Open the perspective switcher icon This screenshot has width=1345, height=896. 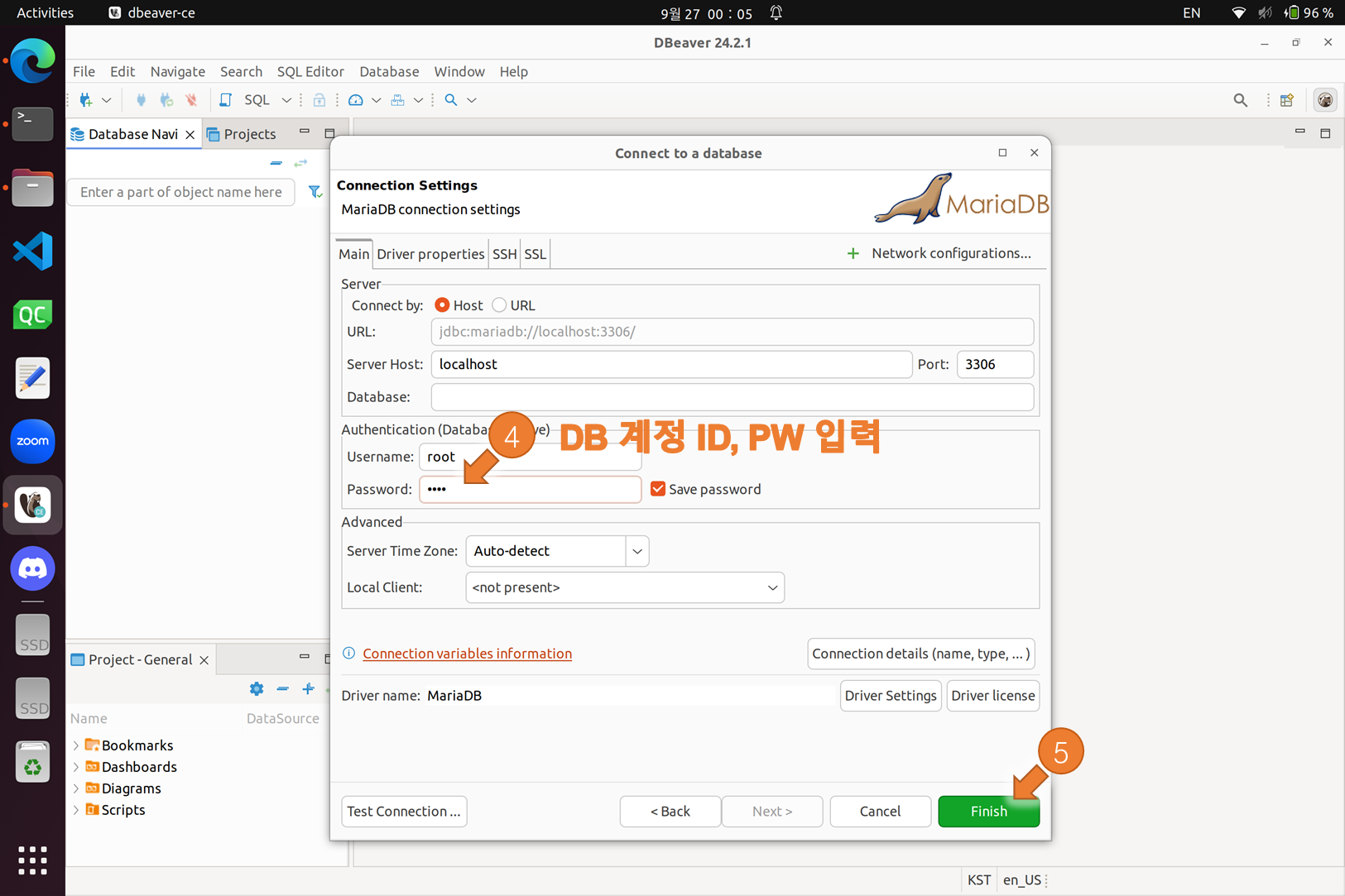1286,100
